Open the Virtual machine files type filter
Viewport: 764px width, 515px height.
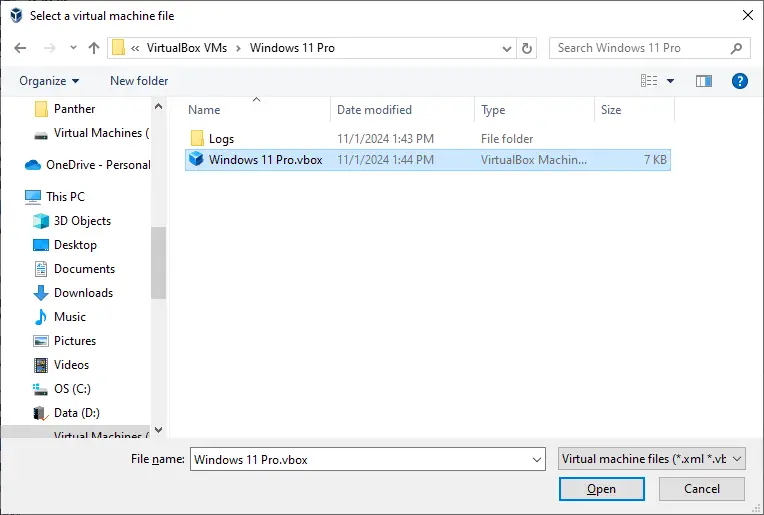tap(651, 459)
